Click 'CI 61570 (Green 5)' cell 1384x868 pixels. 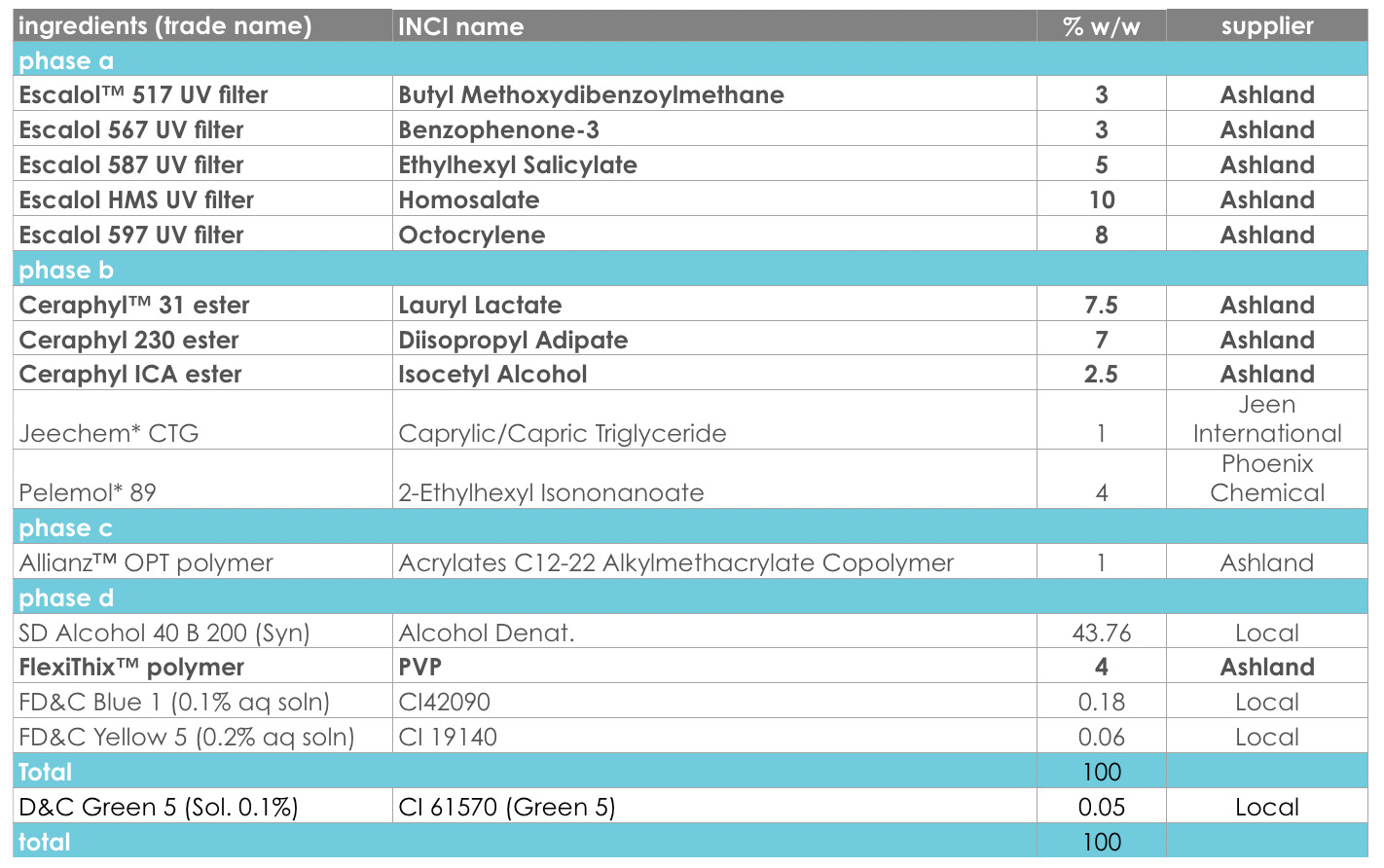(x=714, y=807)
